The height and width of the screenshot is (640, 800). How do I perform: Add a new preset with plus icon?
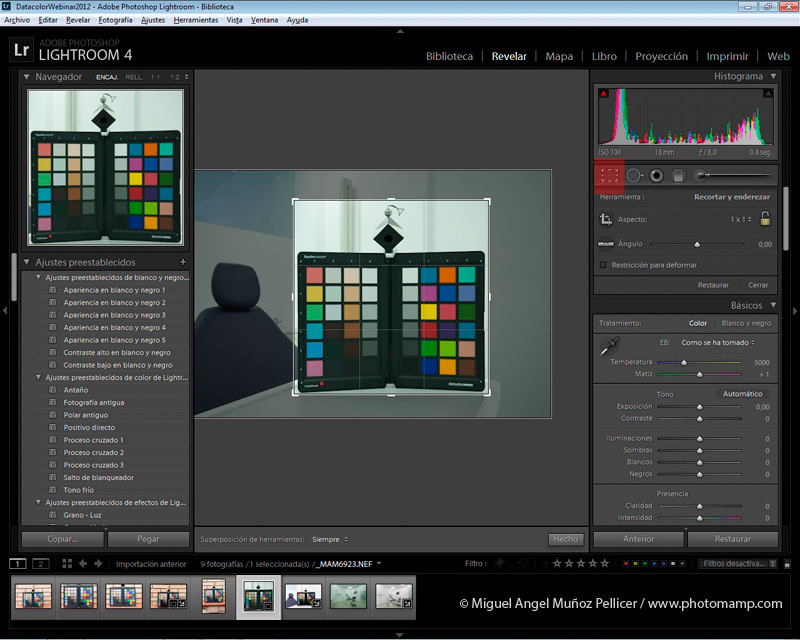click(183, 262)
